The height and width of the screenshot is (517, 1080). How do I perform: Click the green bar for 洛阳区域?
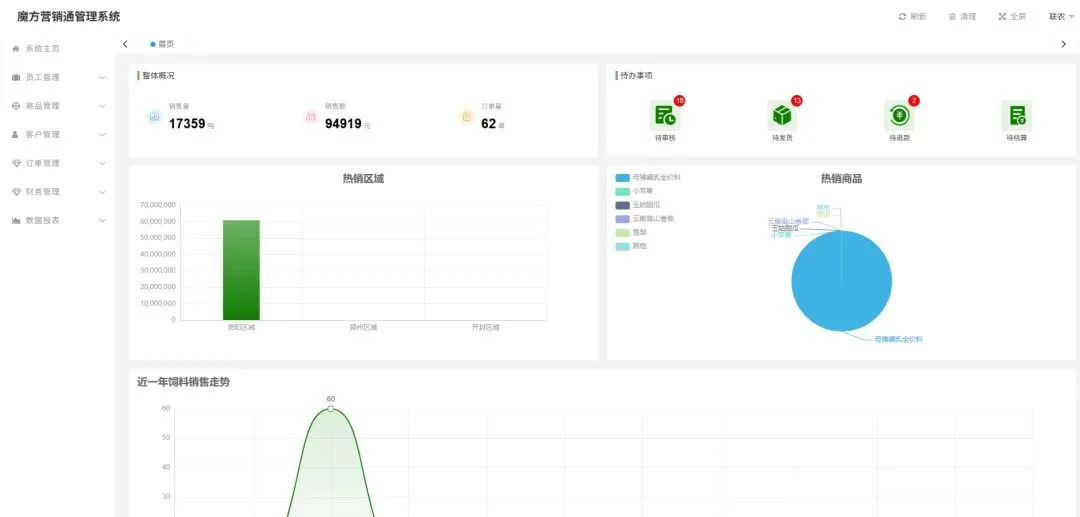(x=241, y=270)
